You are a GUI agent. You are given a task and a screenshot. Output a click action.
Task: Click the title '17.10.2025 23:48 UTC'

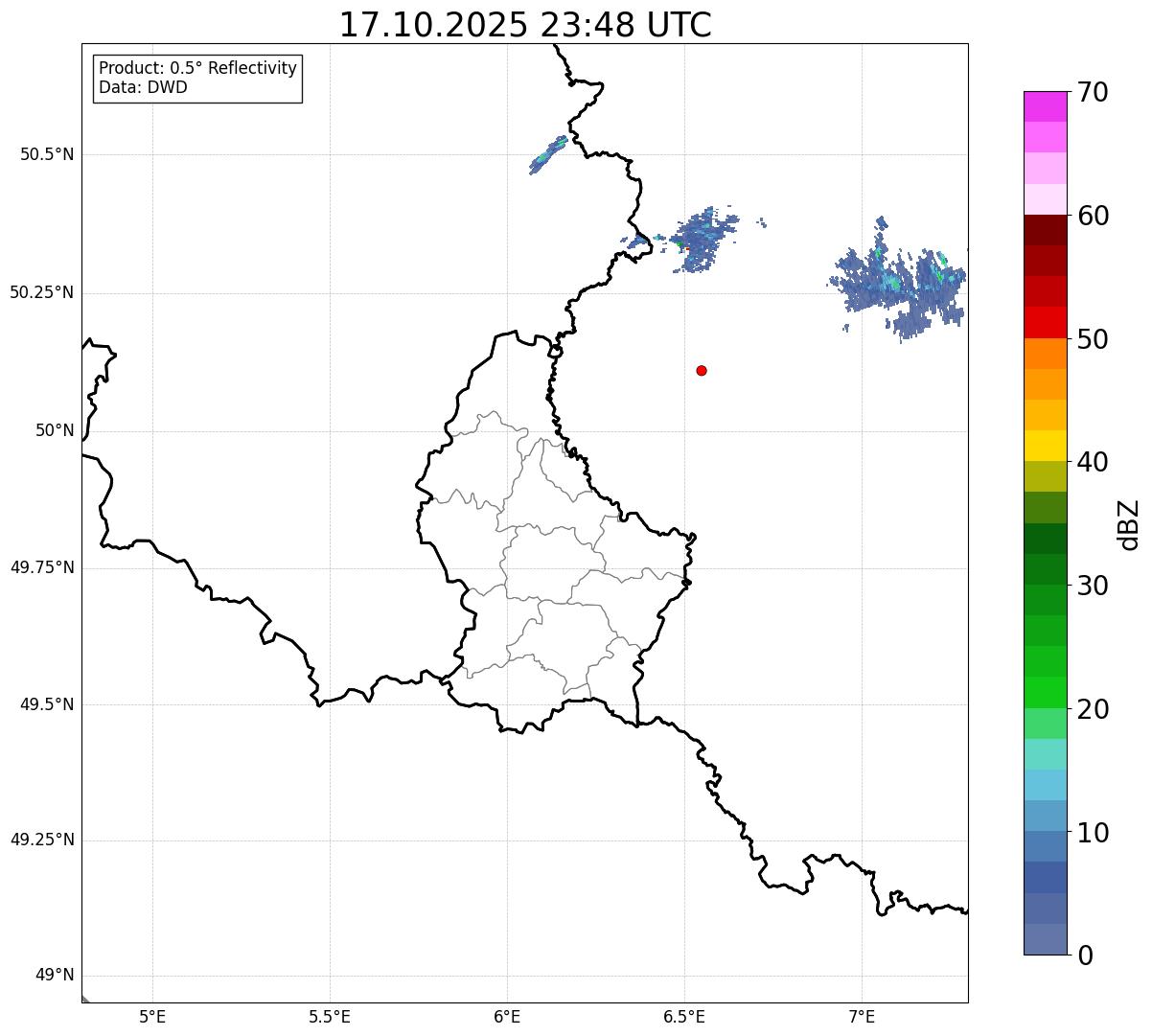click(x=525, y=25)
